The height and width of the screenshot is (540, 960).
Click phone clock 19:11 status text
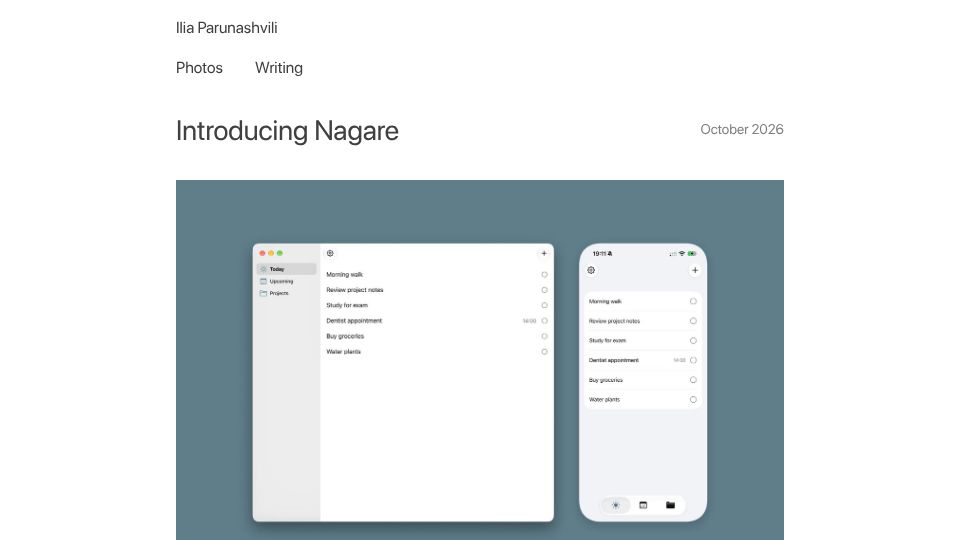pos(599,253)
